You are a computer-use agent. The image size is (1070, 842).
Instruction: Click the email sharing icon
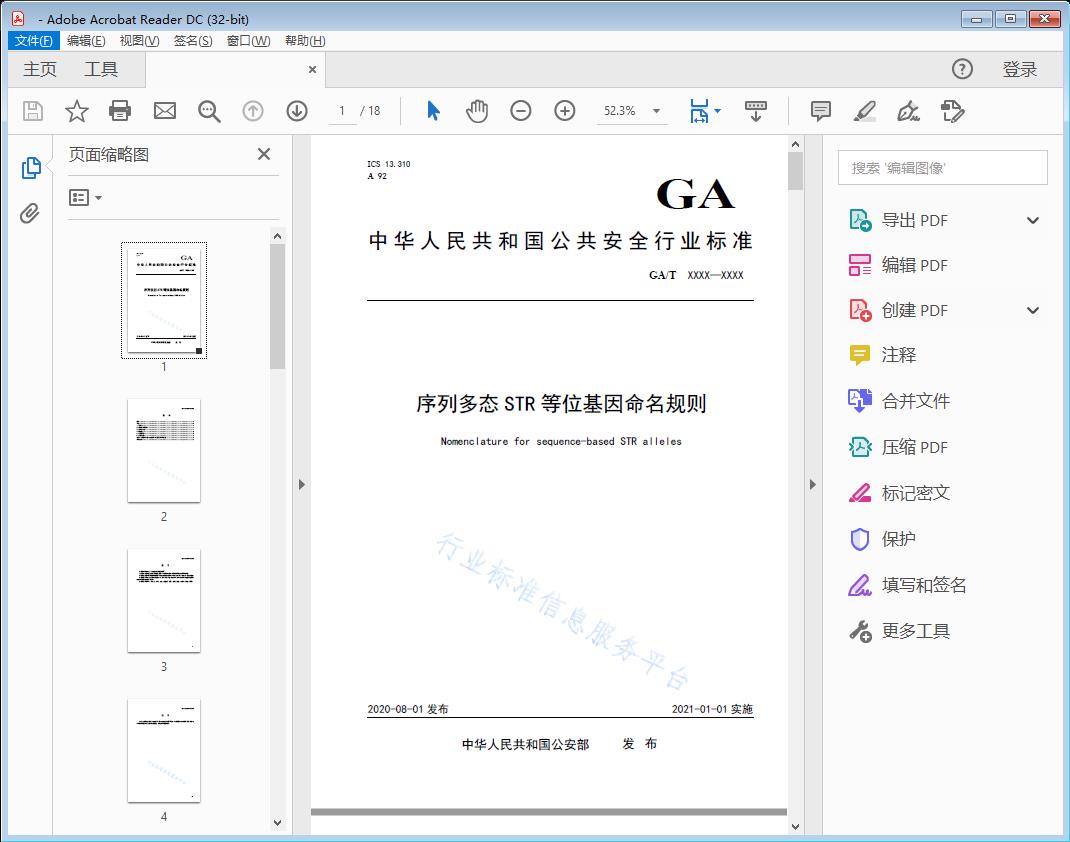click(164, 111)
